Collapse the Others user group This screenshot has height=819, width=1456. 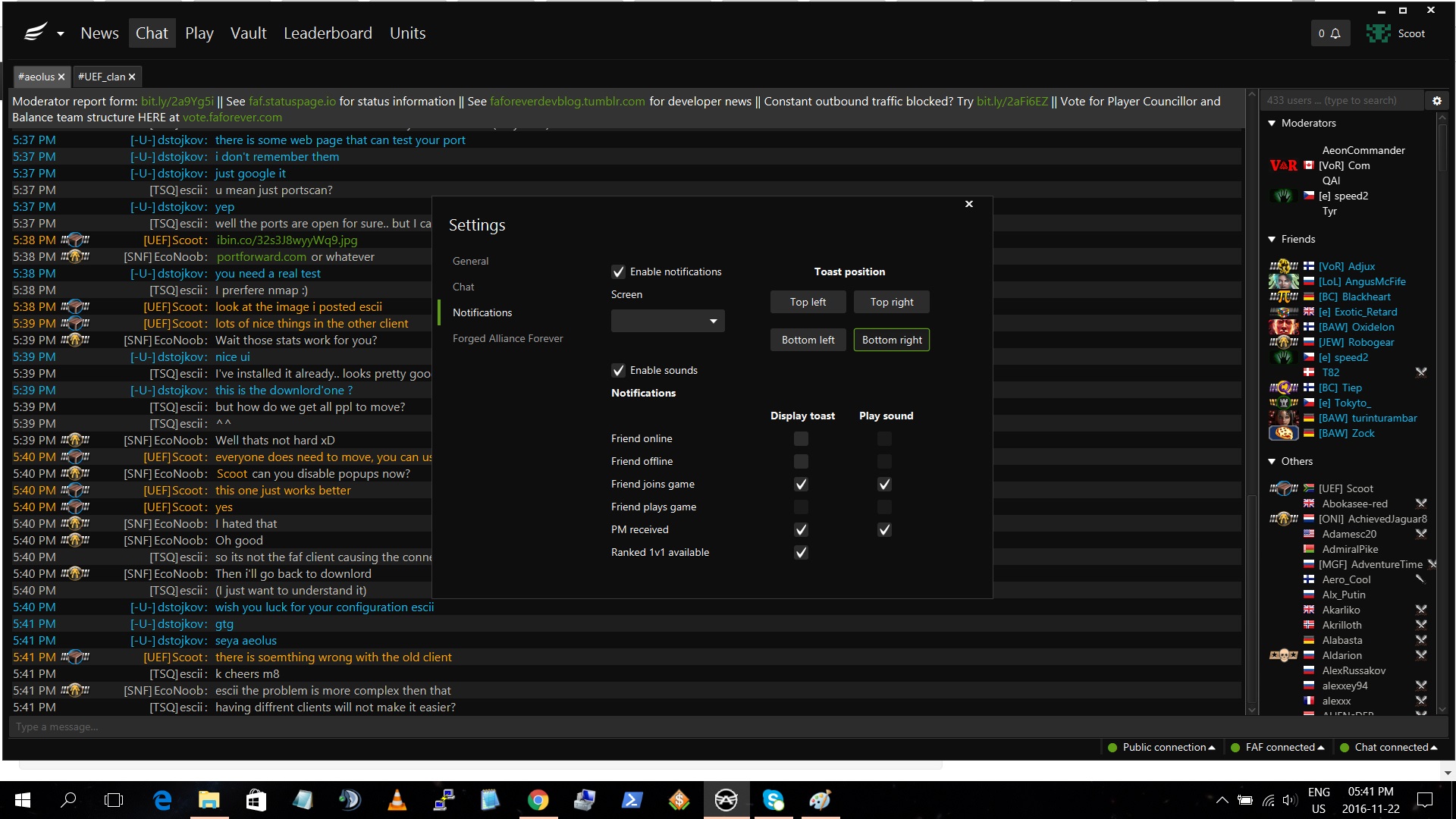1272,461
